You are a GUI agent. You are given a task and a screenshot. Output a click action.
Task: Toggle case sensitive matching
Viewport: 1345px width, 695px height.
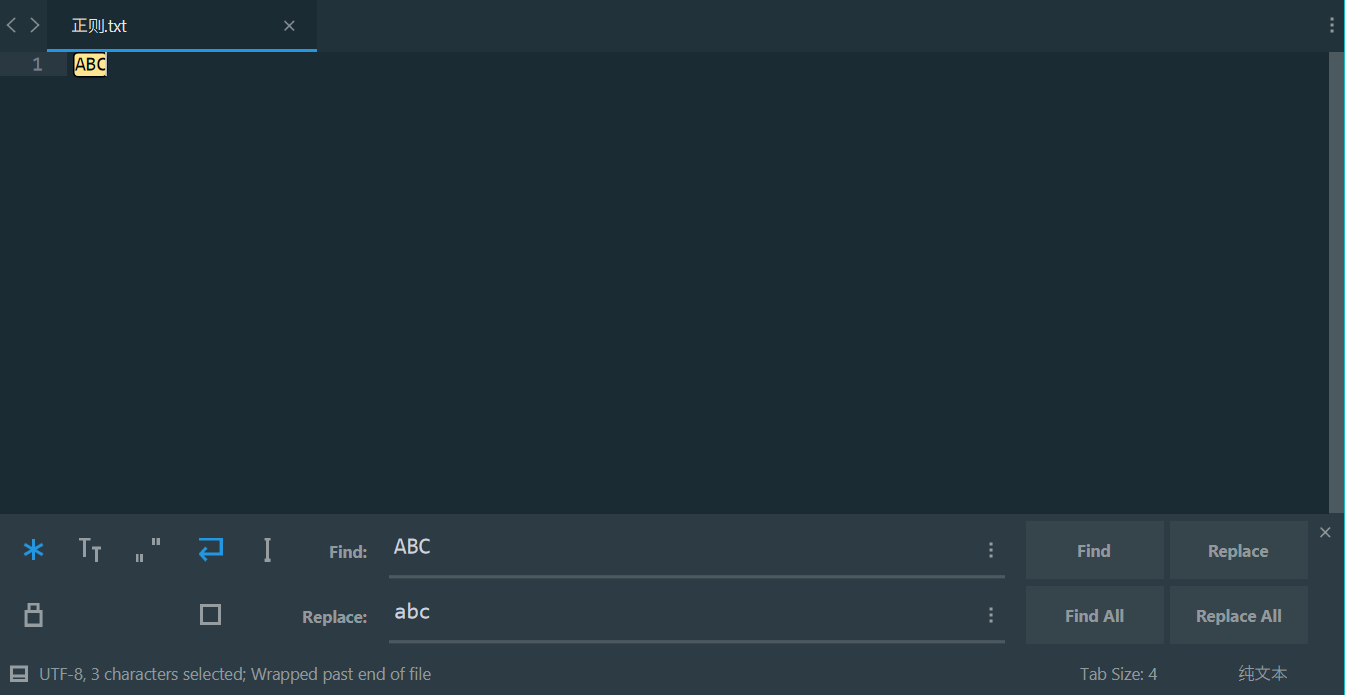[x=90, y=550]
